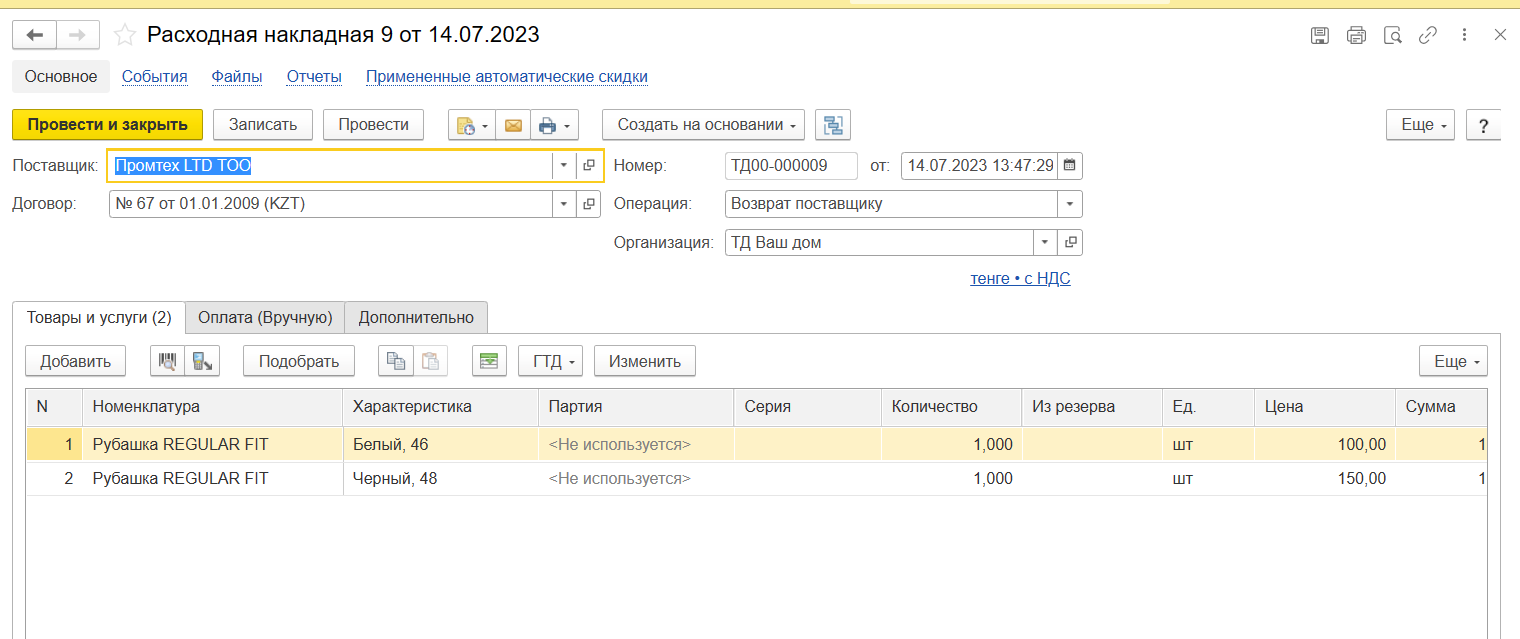The image size is (1520, 639).
Task: Open the тенге • с НДС link
Action: tap(1020, 279)
